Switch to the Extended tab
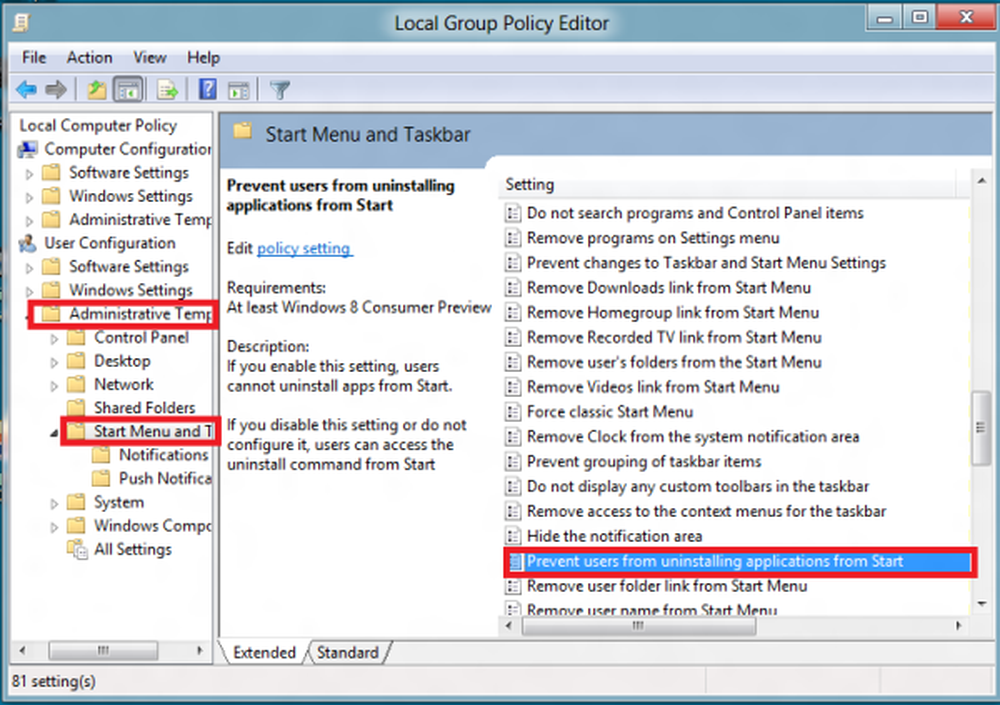Image resolution: width=1000 pixels, height=705 pixels. (264, 653)
